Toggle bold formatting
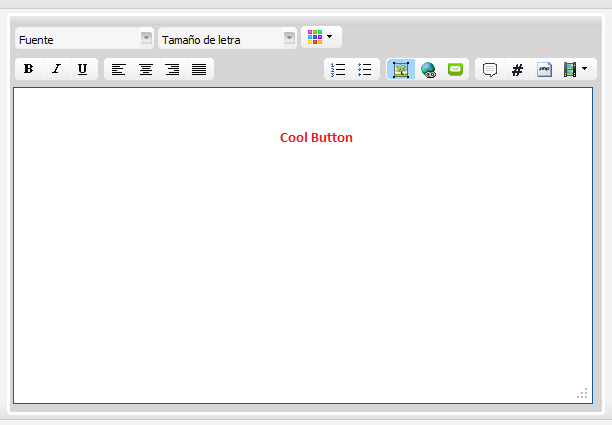Image resolution: width=612 pixels, height=425 pixels. click(x=28, y=70)
